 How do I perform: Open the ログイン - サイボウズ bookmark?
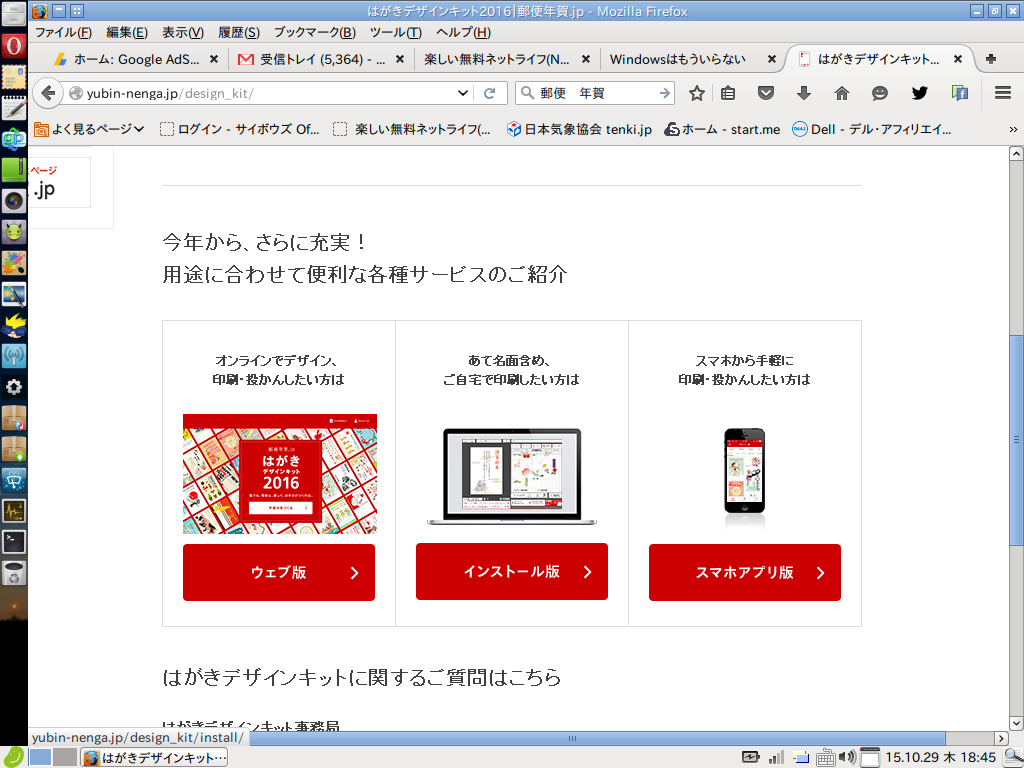[240, 129]
